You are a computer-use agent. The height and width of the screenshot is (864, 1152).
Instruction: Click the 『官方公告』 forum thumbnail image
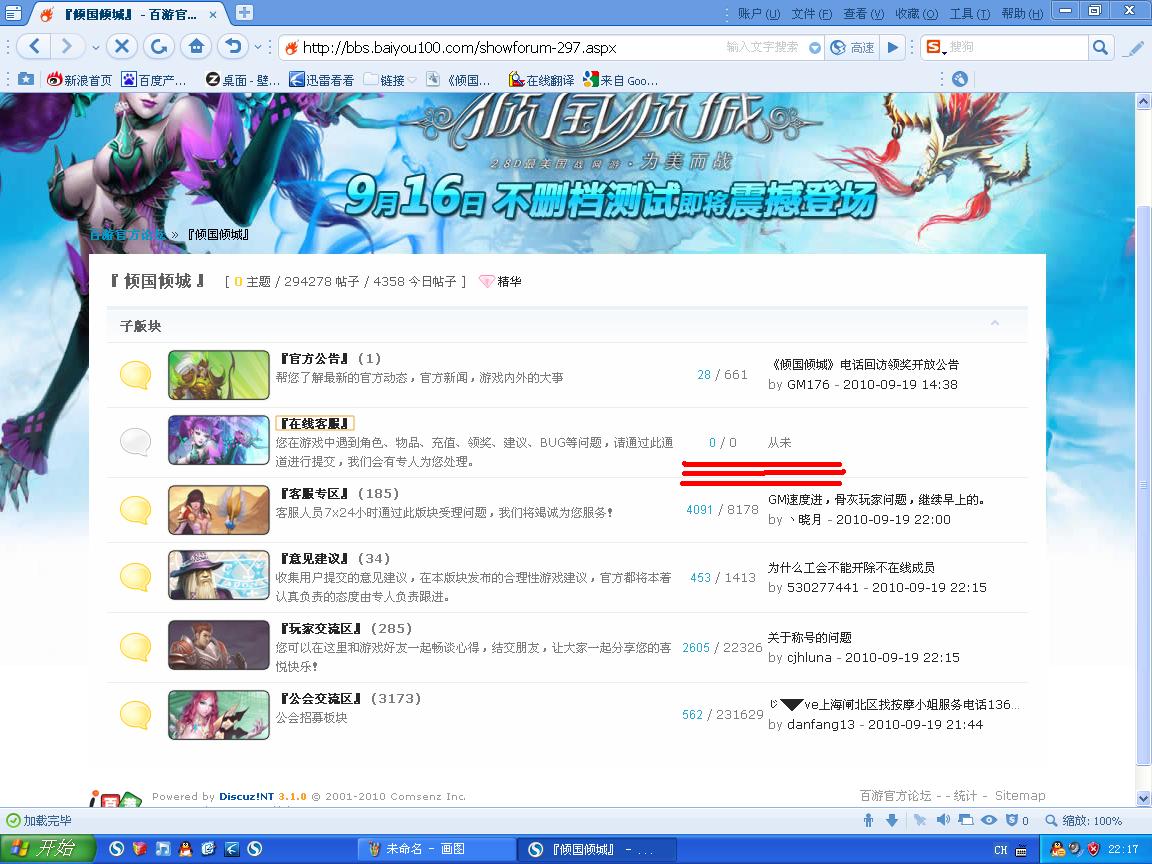pos(219,375)
